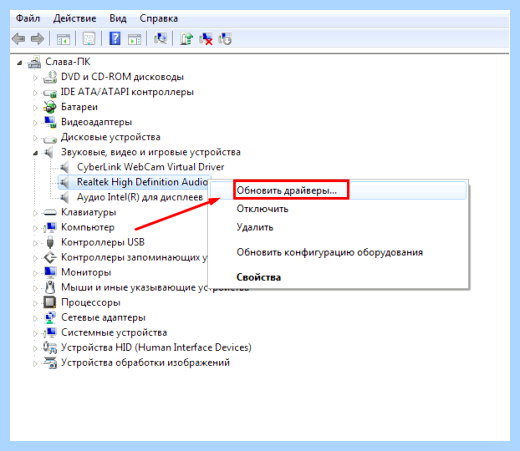Click the Контроллеры USB plug icon
This screenshot has height=451, width=520.
click(50, 242)
